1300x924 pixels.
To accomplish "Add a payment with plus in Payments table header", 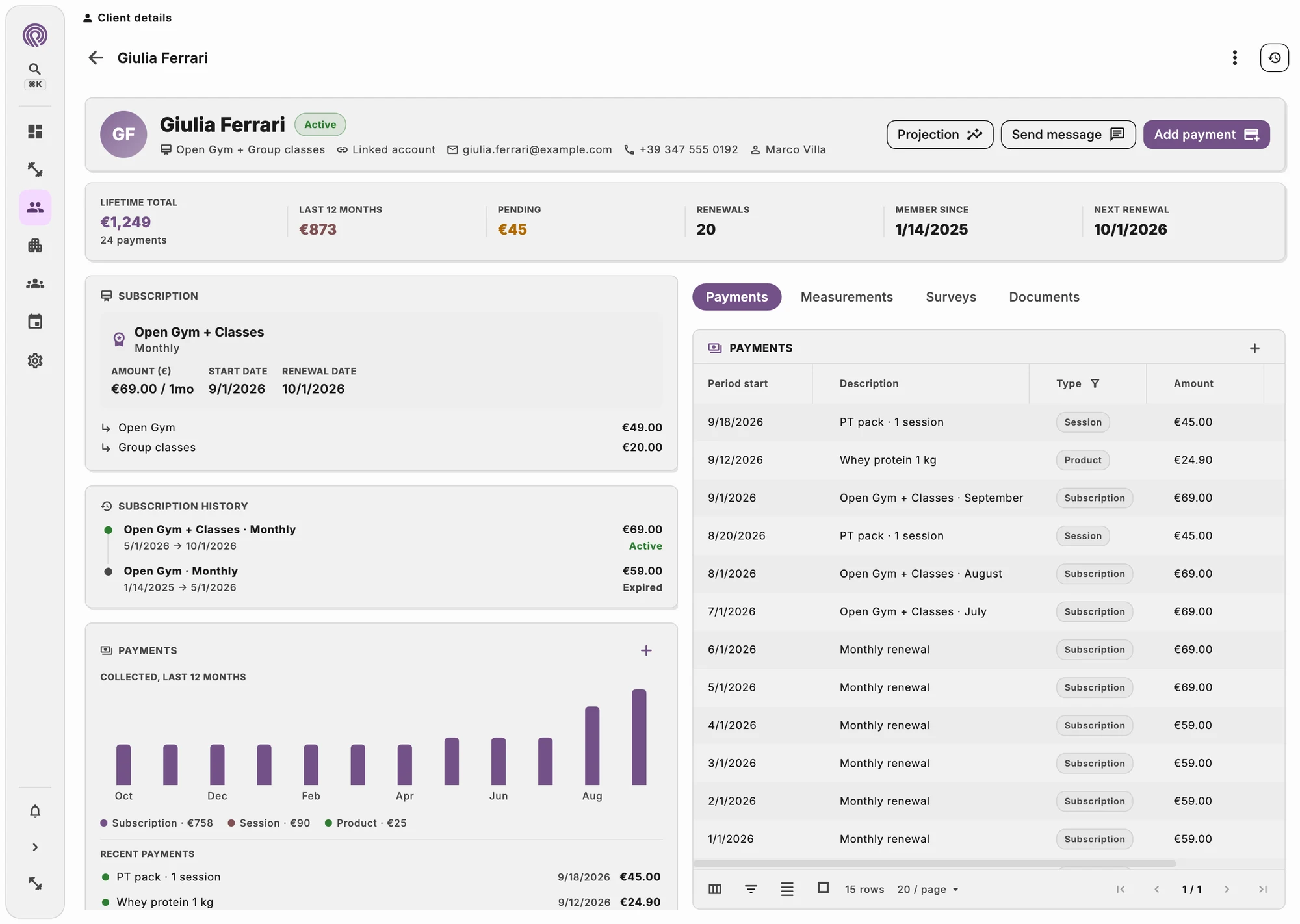I will (x=1254, y=348).
